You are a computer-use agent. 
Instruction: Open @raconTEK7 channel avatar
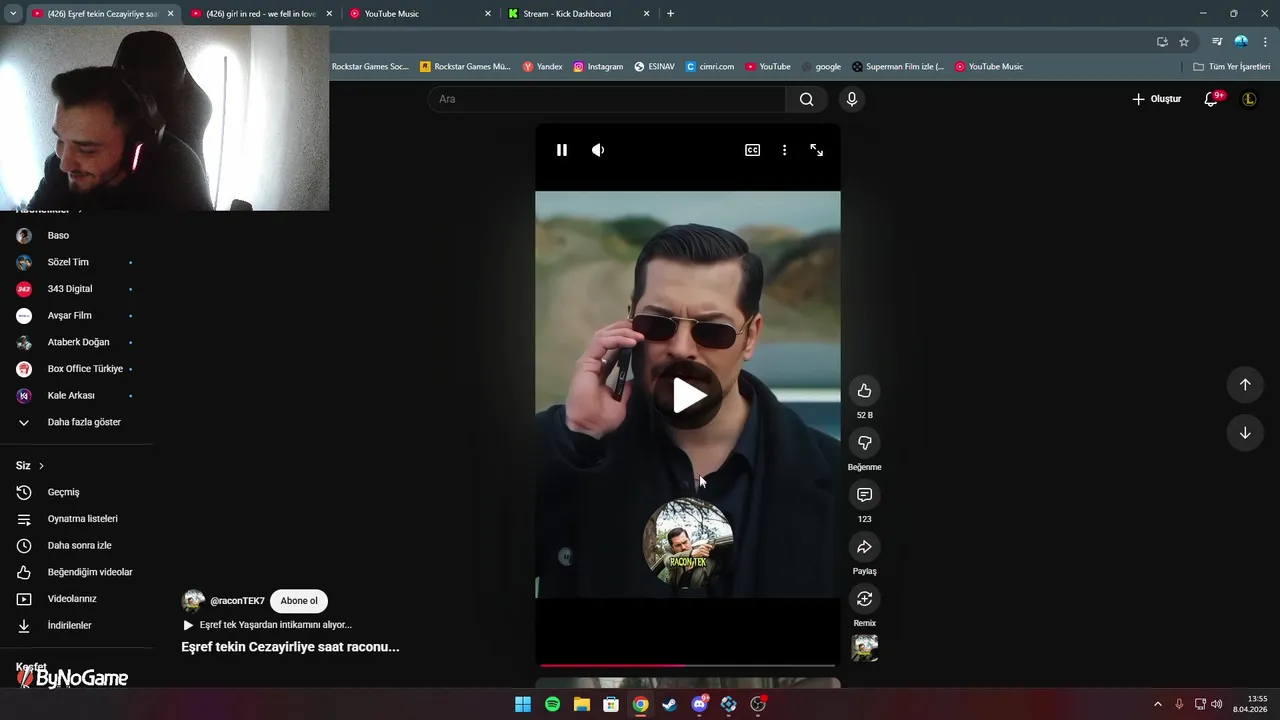click(x=193, y=601)
